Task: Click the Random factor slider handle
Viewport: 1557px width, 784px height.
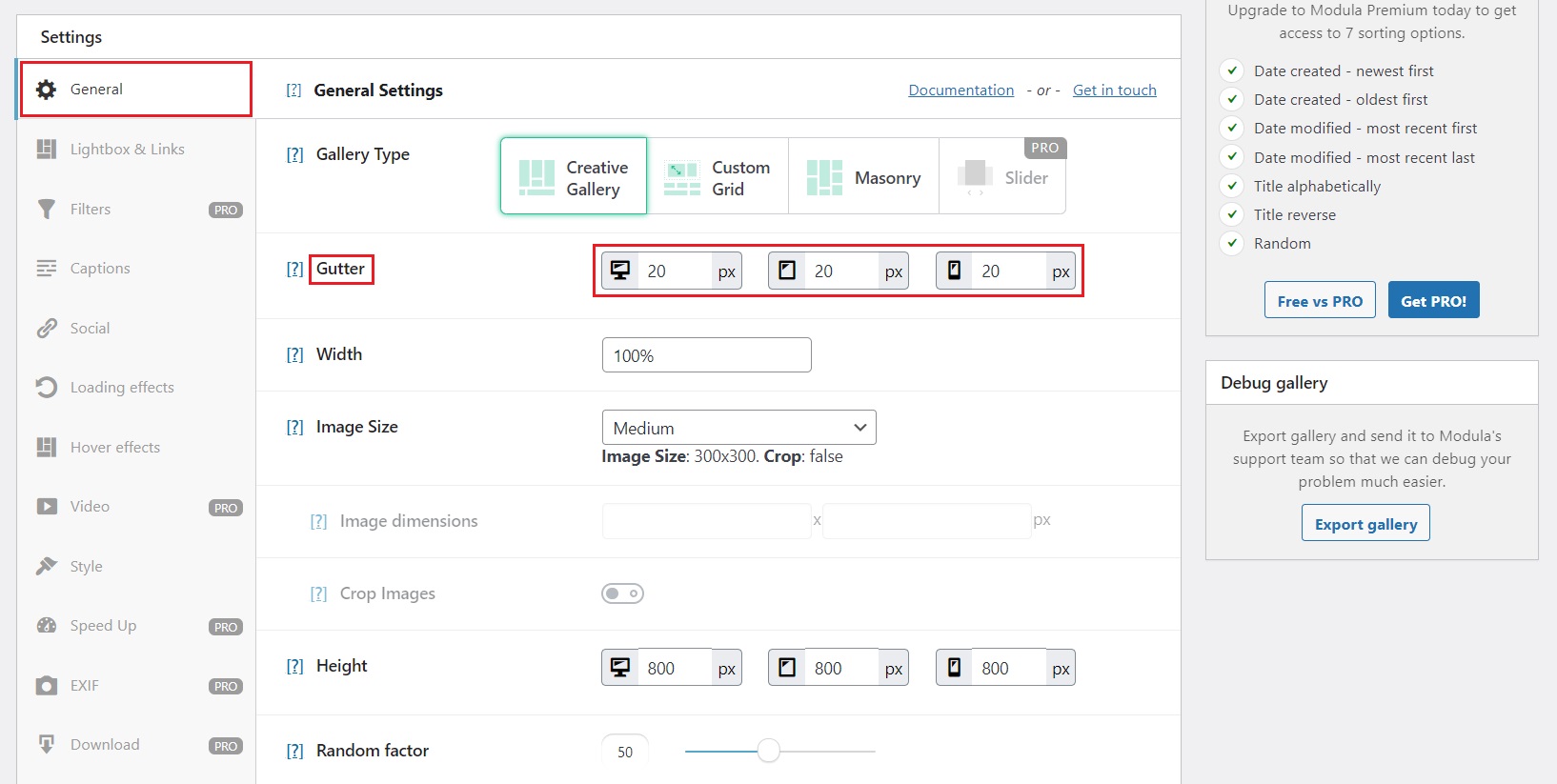Action: (769, 752)
